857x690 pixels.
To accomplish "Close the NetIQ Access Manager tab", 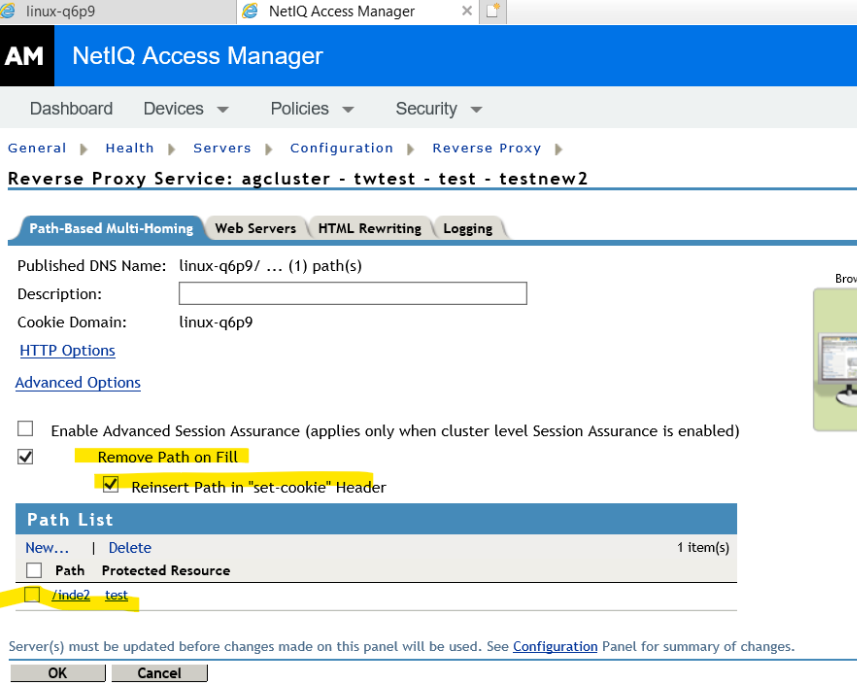I will (467, 11).
